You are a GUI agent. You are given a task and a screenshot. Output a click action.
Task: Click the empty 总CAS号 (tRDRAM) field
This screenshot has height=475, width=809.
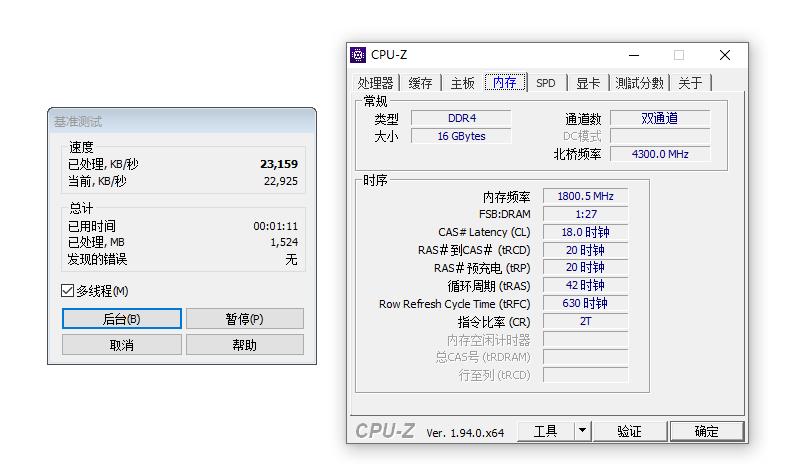point(586,357)
